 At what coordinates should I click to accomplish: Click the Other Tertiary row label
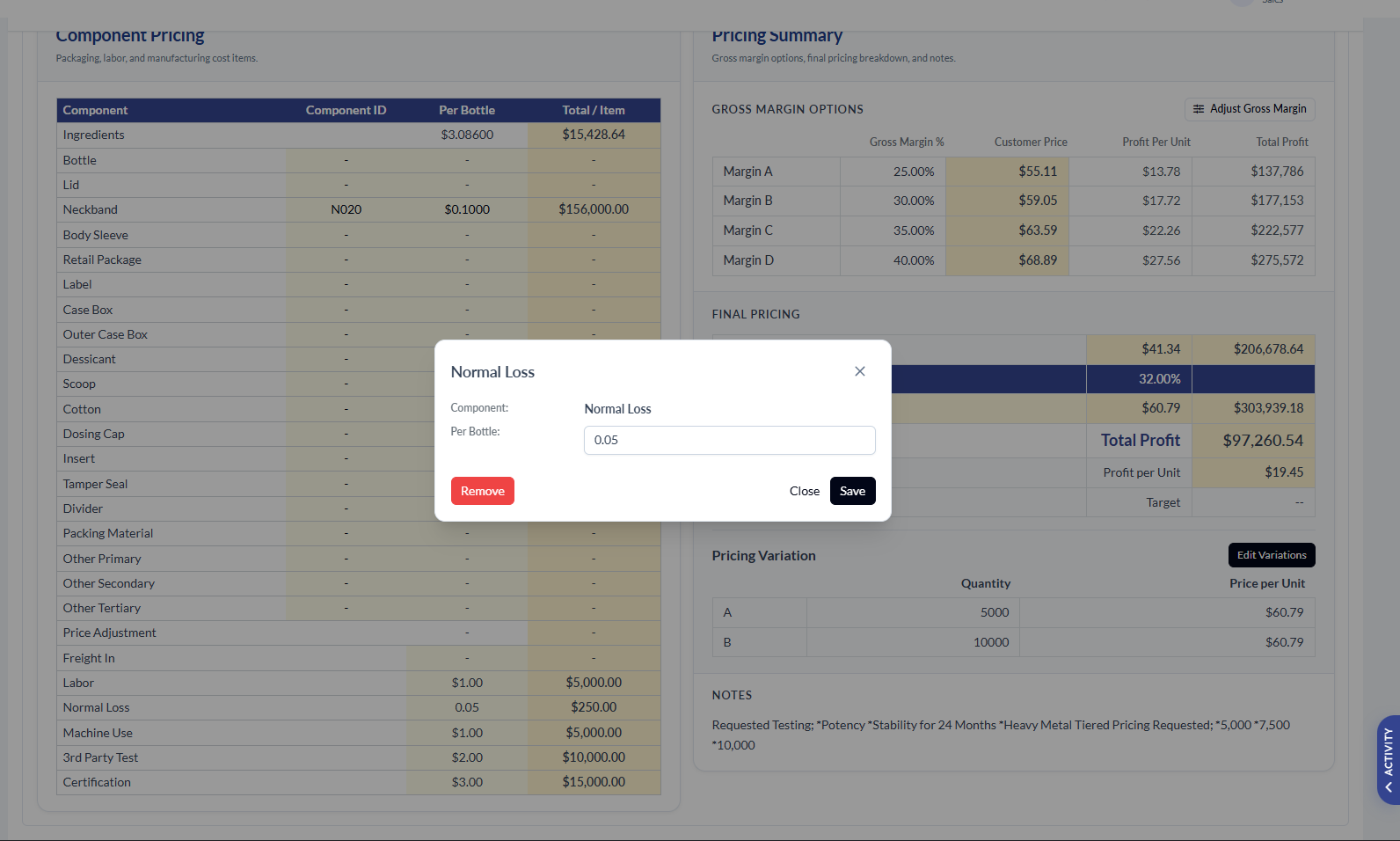tap(101, 608)
